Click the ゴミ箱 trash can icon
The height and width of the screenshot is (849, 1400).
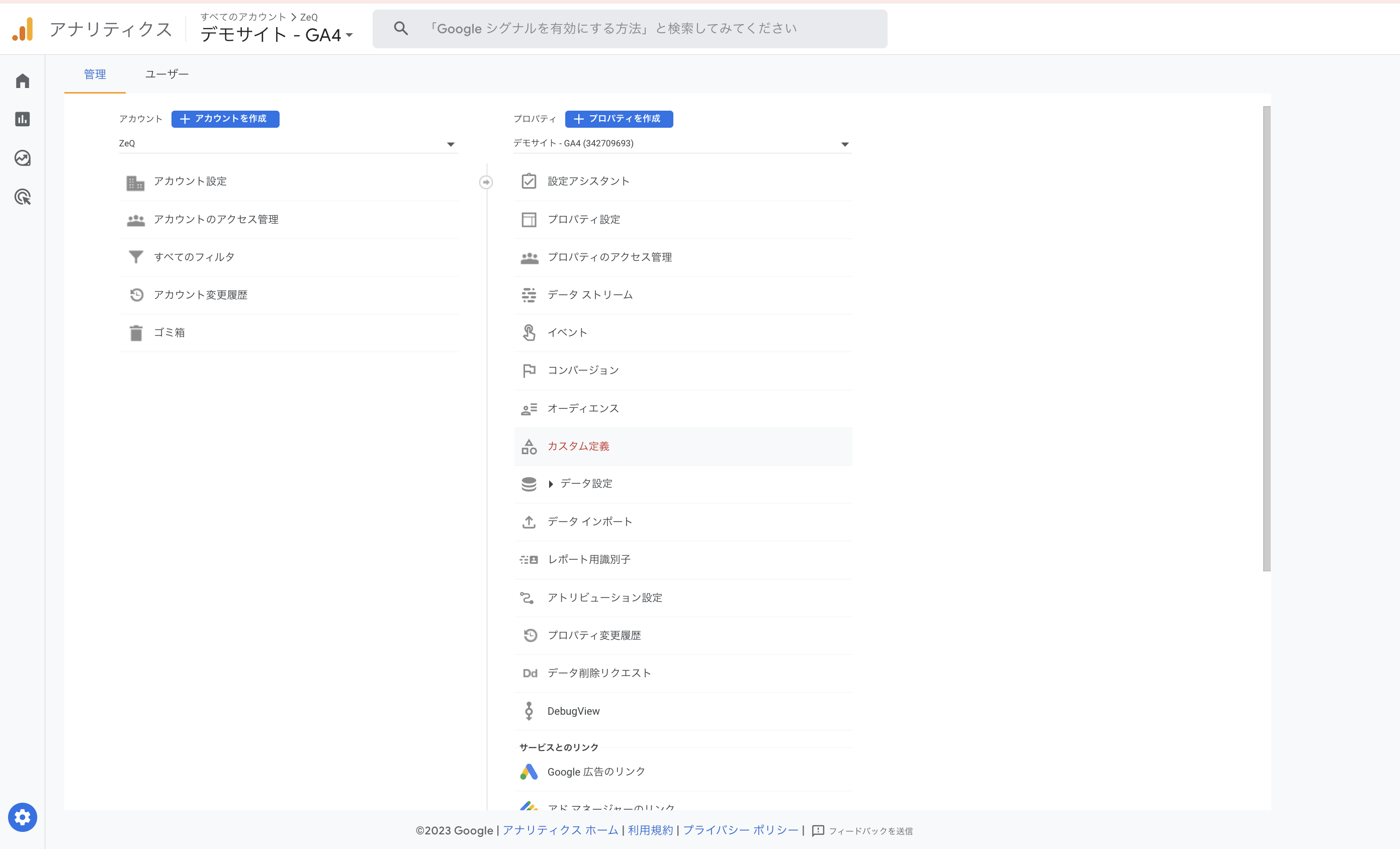[x=136, y=332]
